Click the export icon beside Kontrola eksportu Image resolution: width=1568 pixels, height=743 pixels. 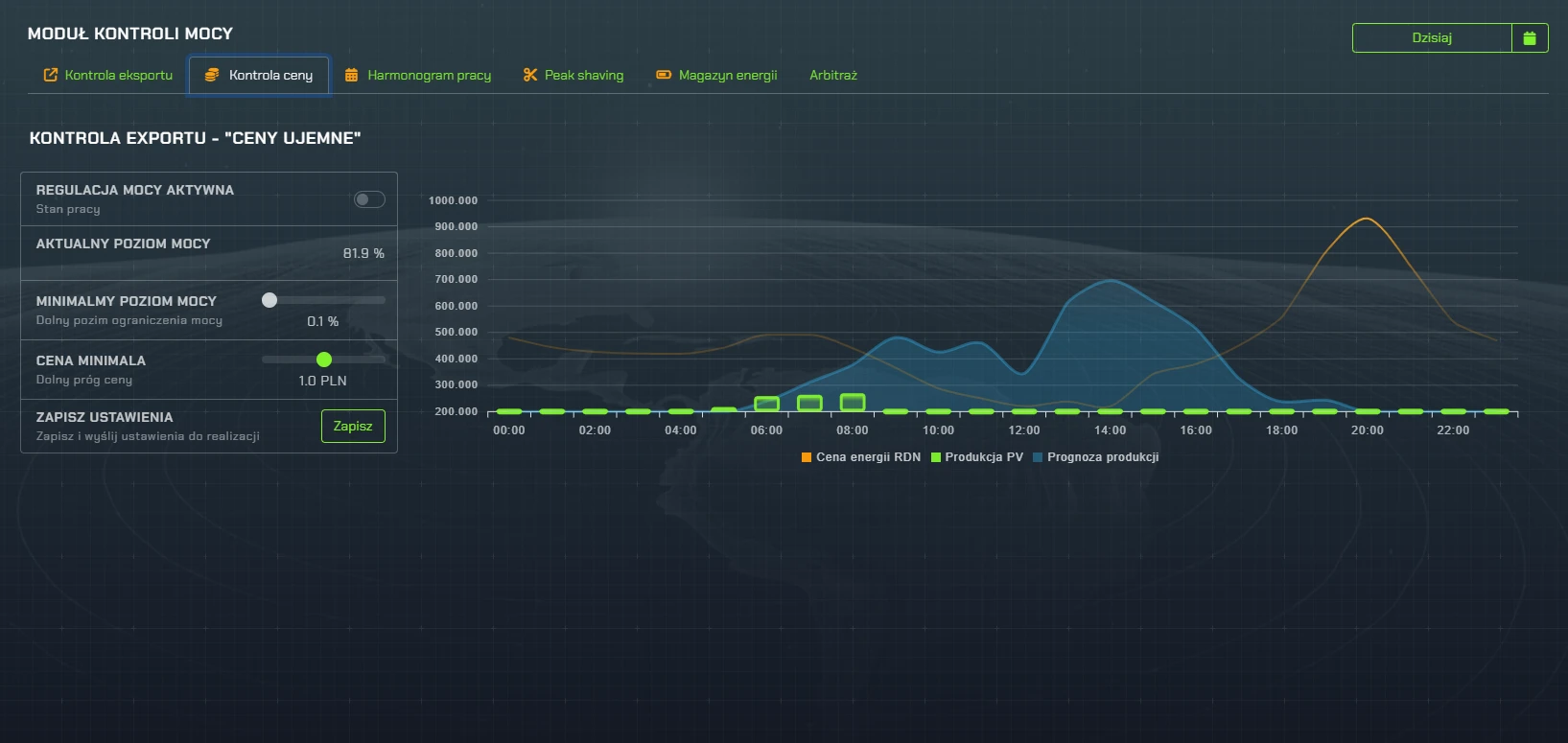51,75
